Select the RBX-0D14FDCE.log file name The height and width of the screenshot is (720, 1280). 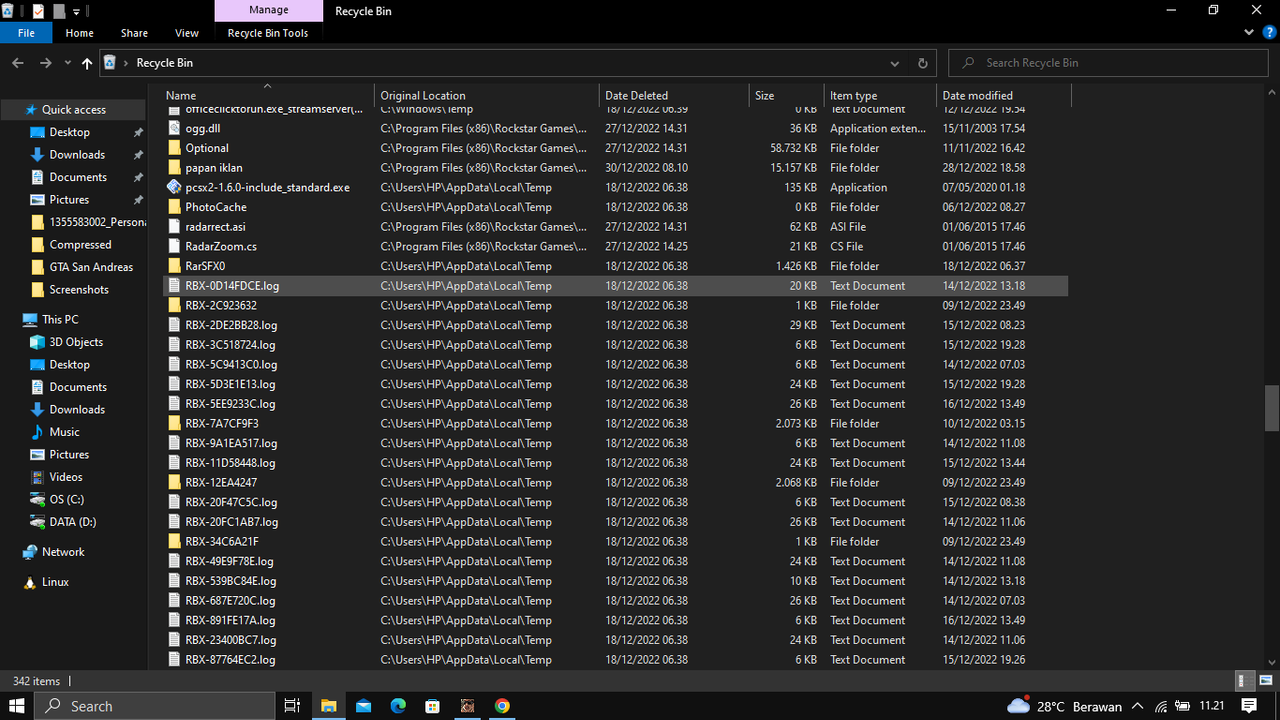click(x=232, y=286)
